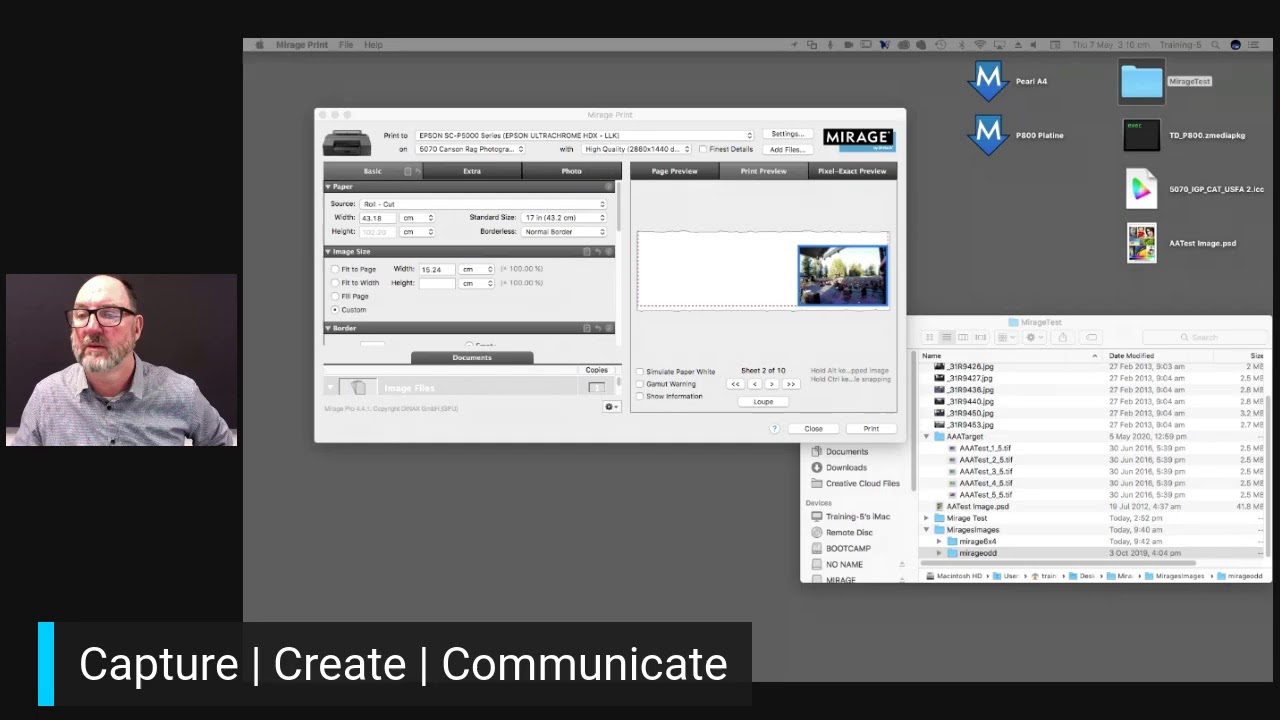
Task: Click the Settings... button
Action: [x=788, y=134]
